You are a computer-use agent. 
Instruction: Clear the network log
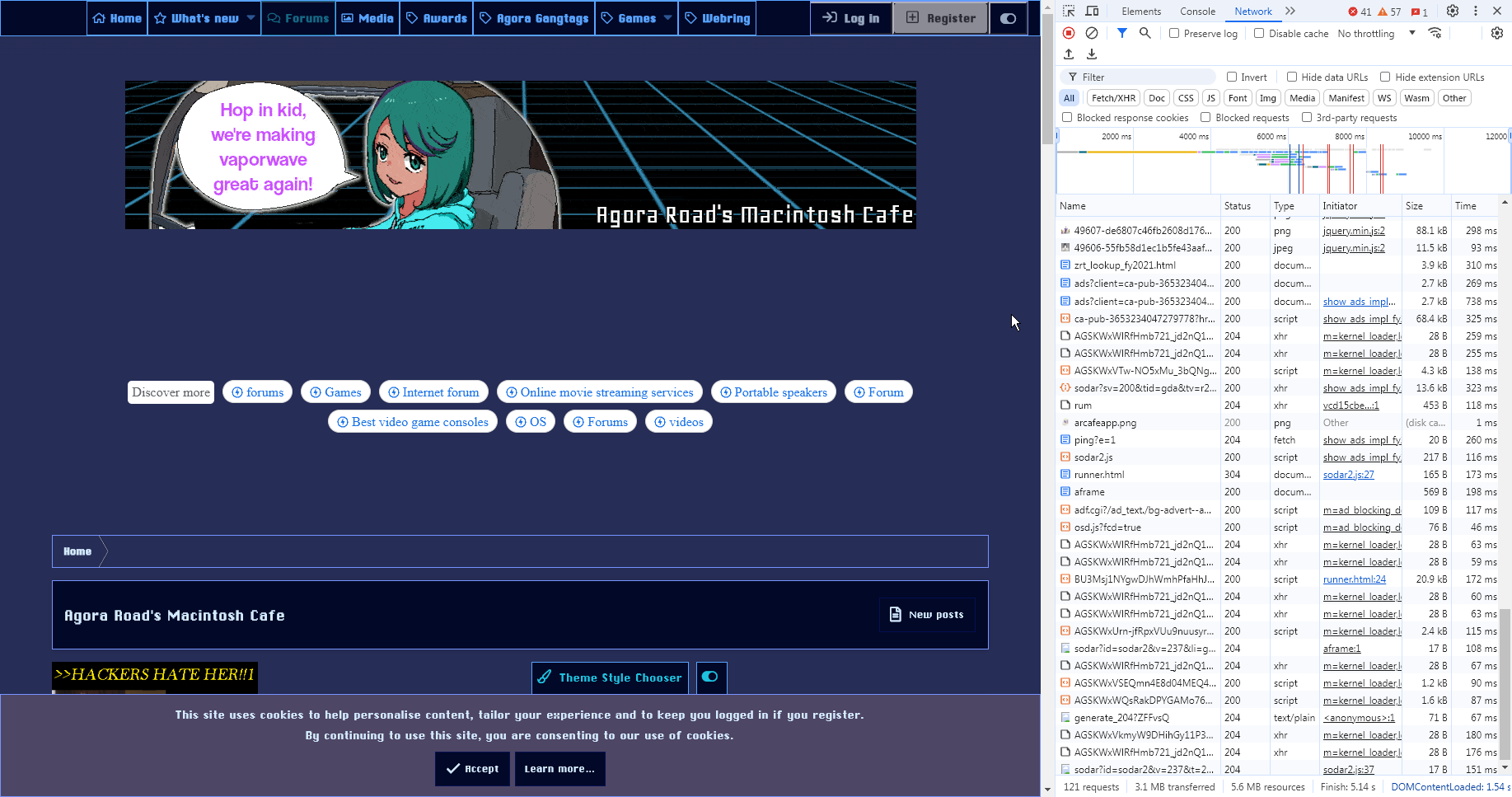(x=1091, y=33)
